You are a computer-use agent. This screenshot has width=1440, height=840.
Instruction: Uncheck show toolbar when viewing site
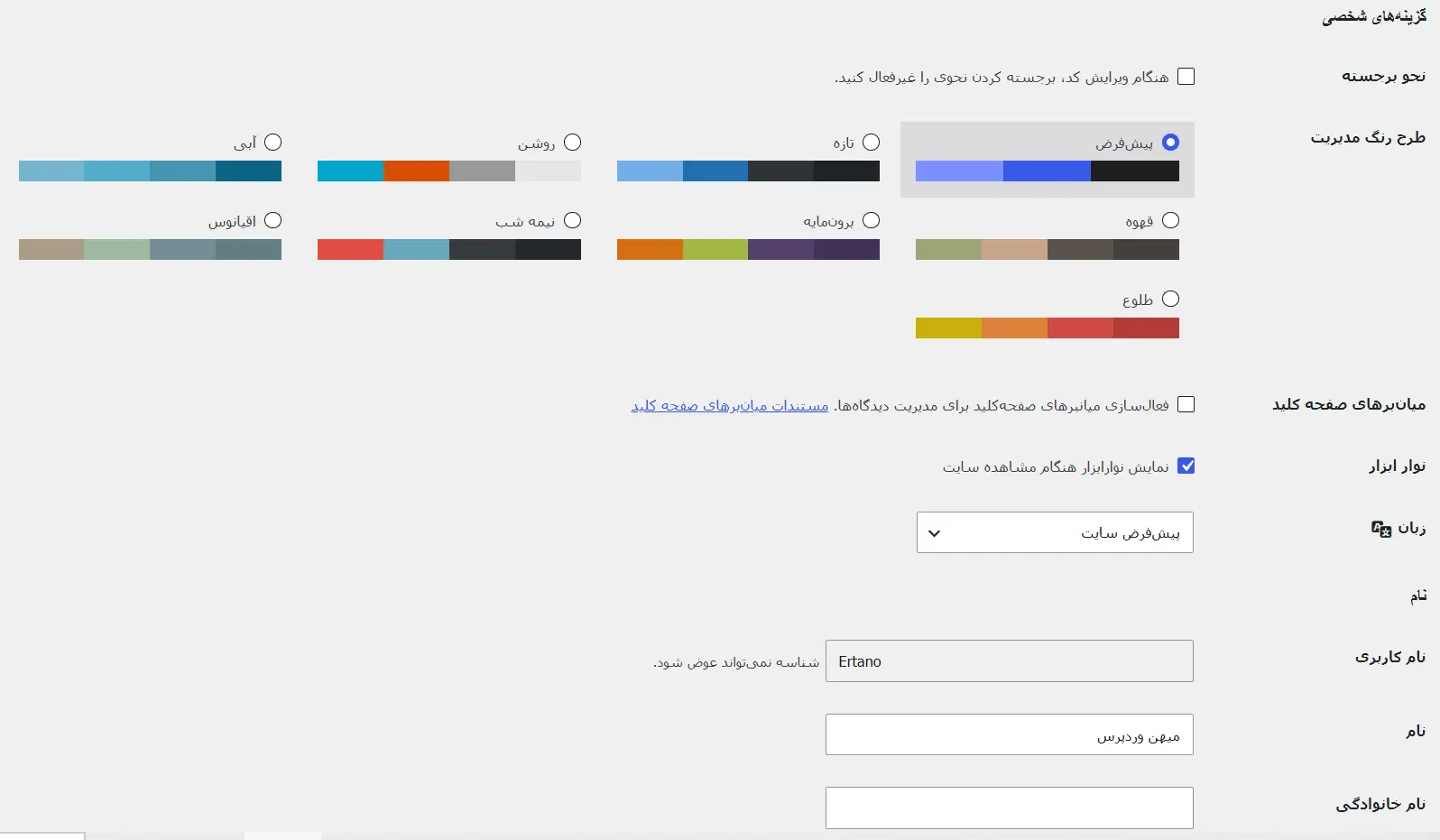(x=1186, y=466)
